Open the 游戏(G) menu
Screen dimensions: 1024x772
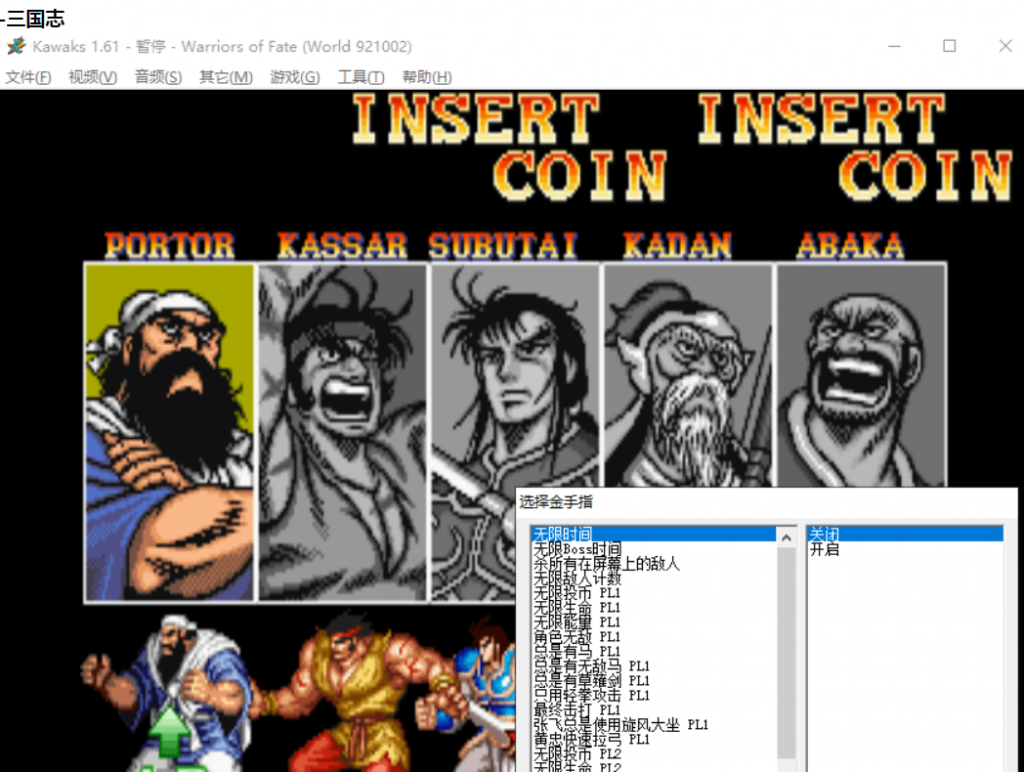(x=295, y=77)
